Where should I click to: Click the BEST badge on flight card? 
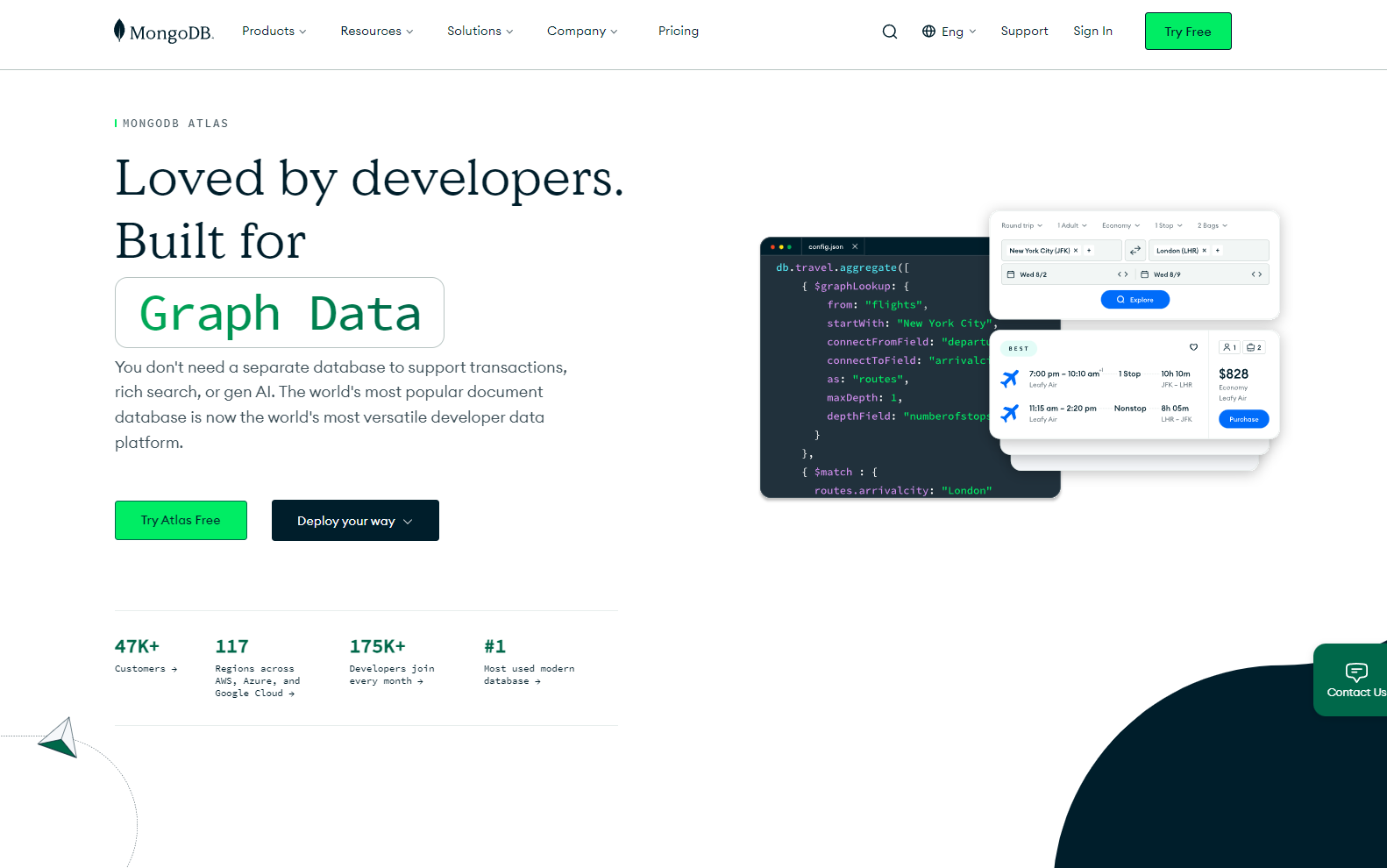click(x=1019, y=348)
